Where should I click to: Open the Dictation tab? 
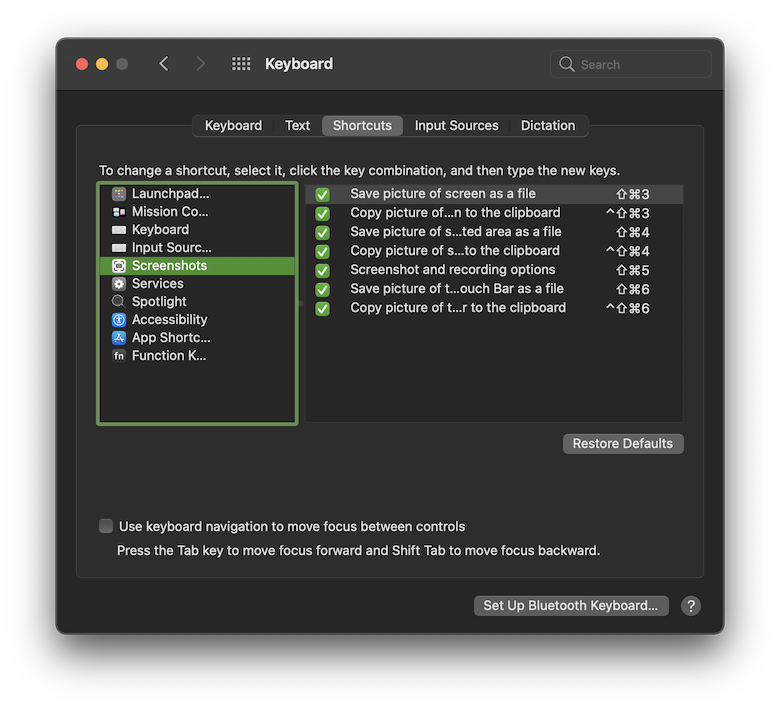coord(548,125)
